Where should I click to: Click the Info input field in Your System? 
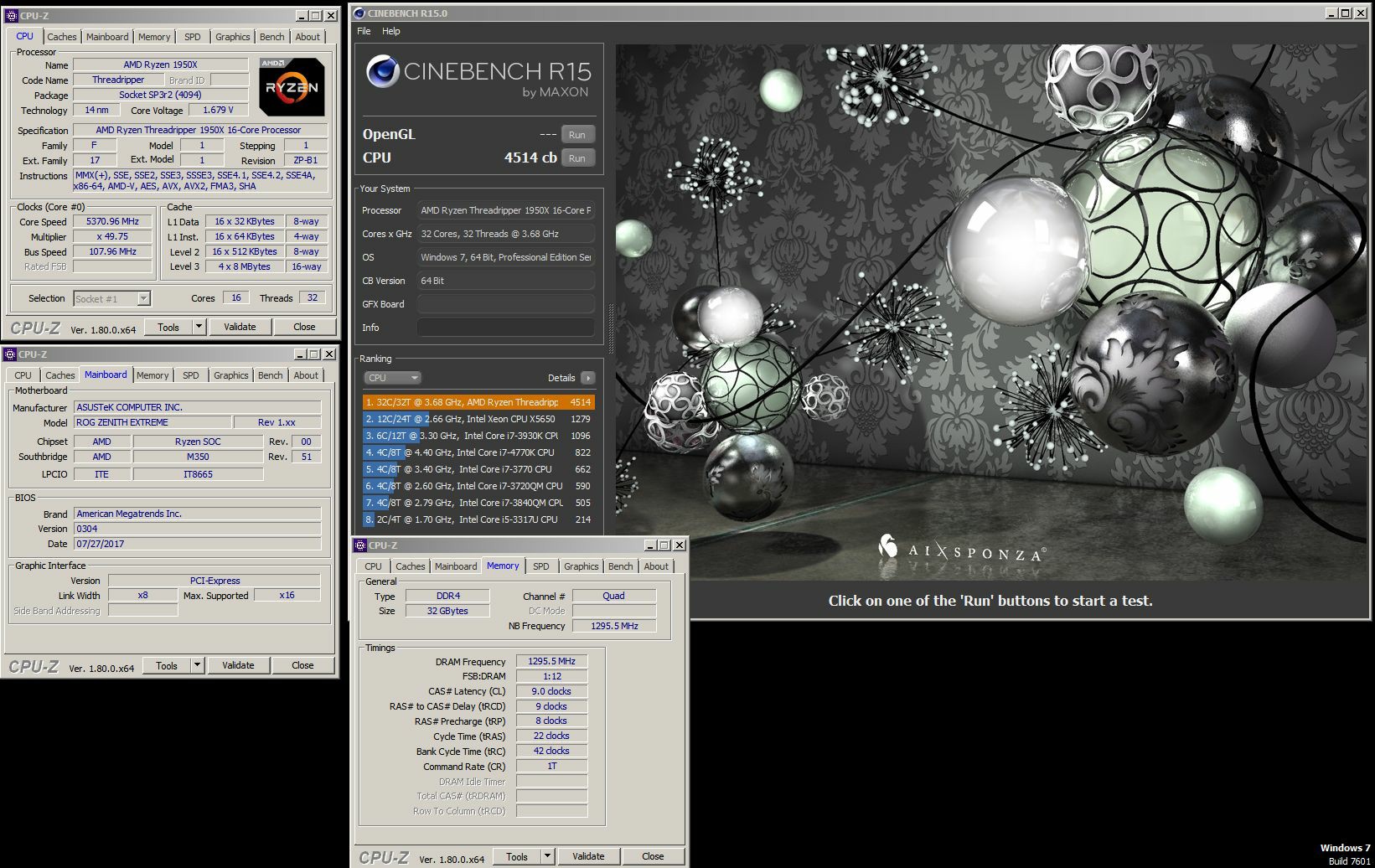506,328
